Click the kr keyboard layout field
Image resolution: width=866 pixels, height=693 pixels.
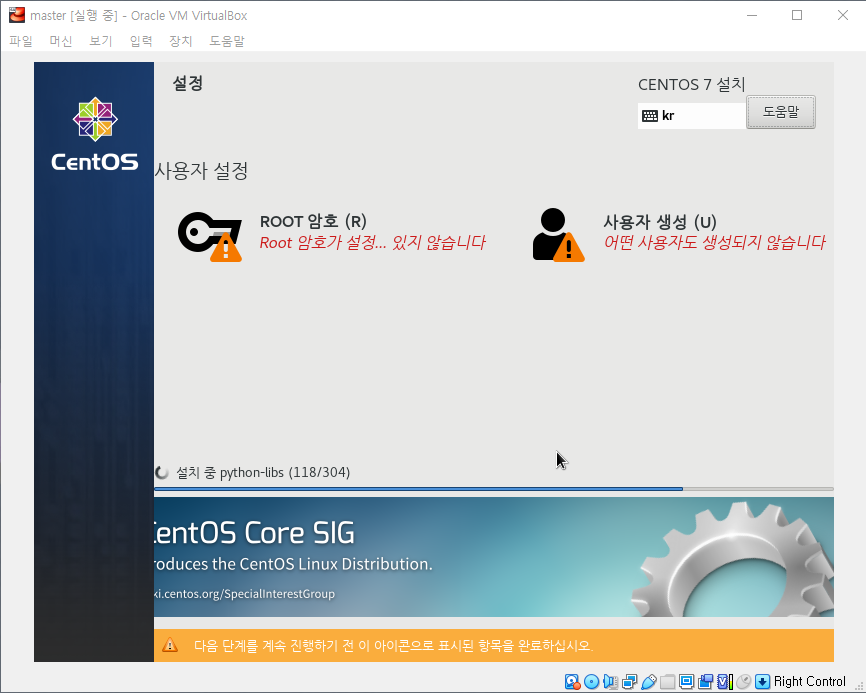691,116
